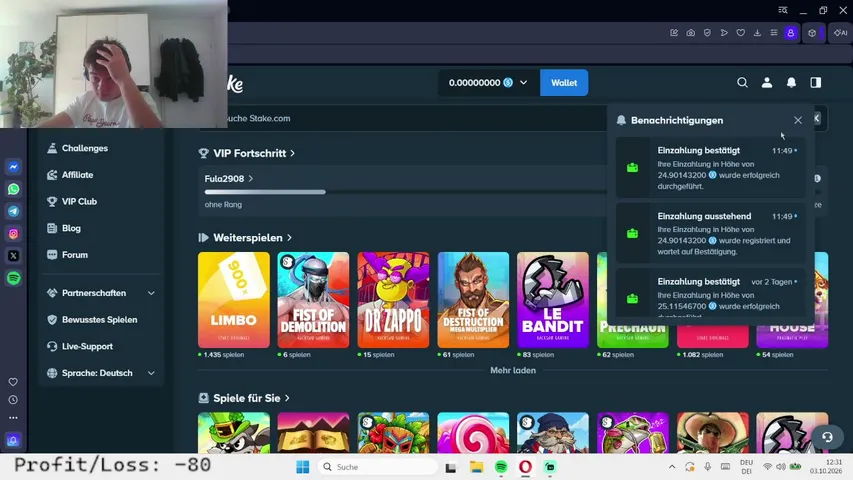
Task: Open the Opera easy setup lines icon
Action: (x=774, y=33)
